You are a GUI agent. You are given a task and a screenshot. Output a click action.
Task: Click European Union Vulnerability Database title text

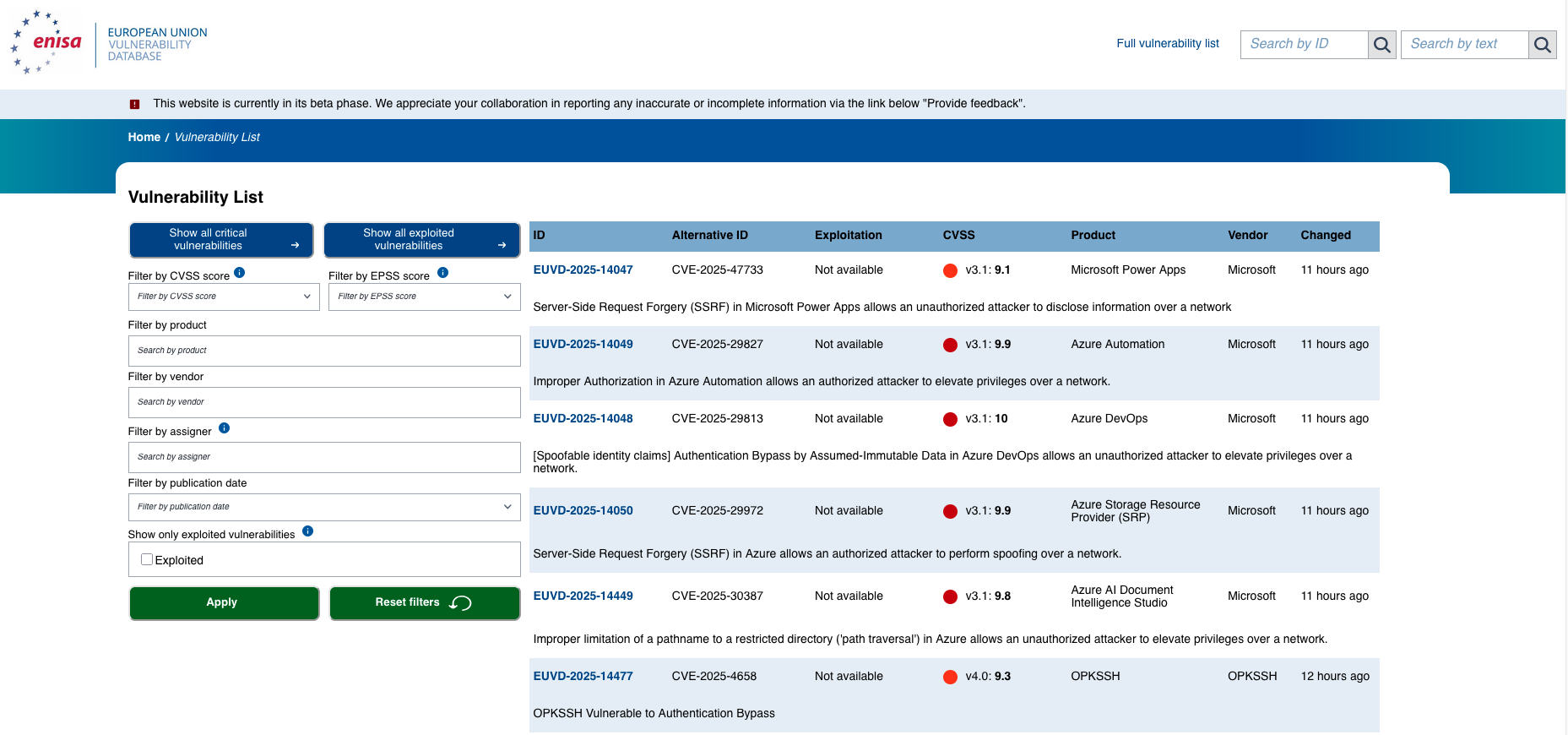tap(157, 45)
